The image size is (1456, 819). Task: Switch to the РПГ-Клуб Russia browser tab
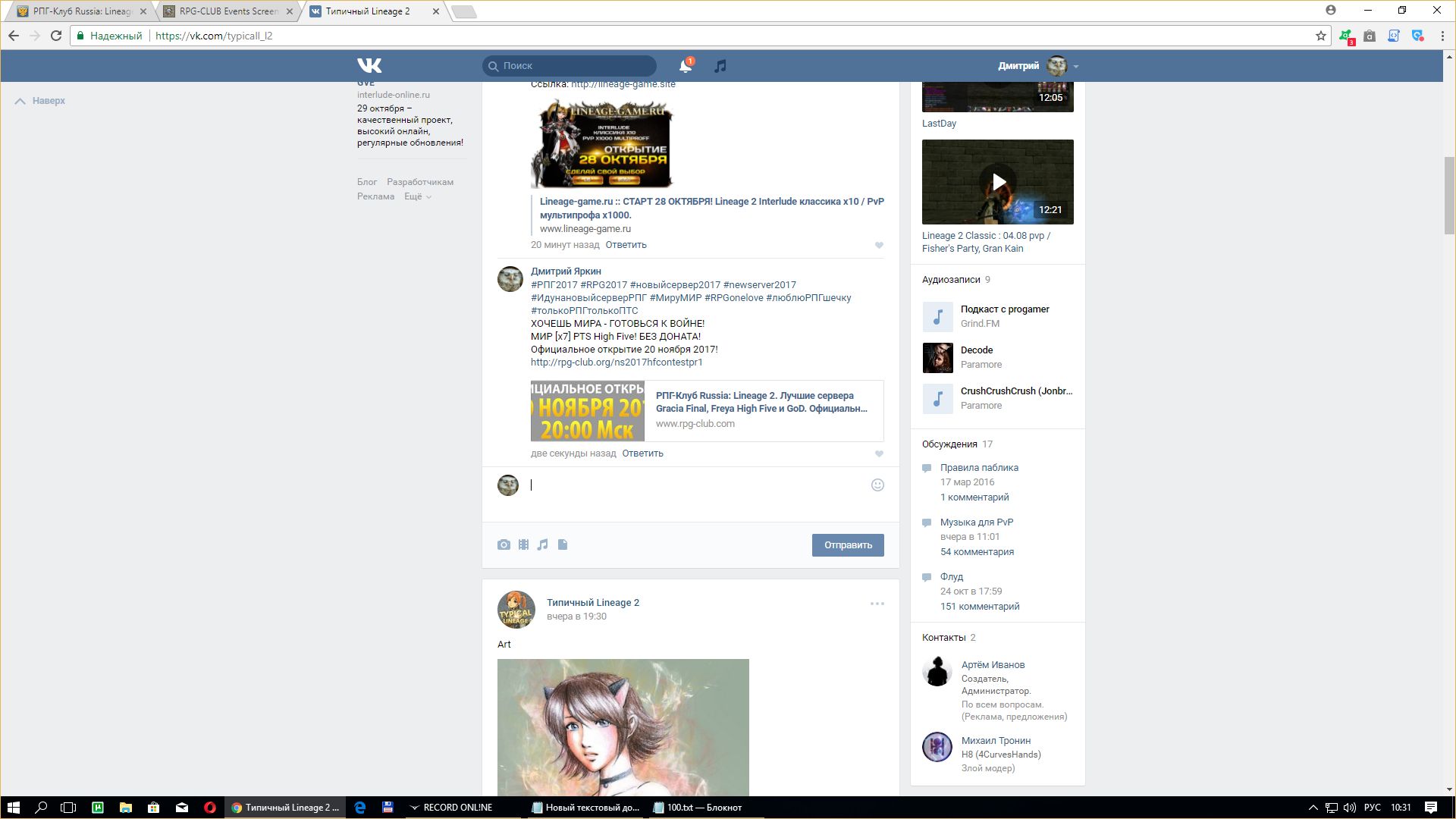81,11
